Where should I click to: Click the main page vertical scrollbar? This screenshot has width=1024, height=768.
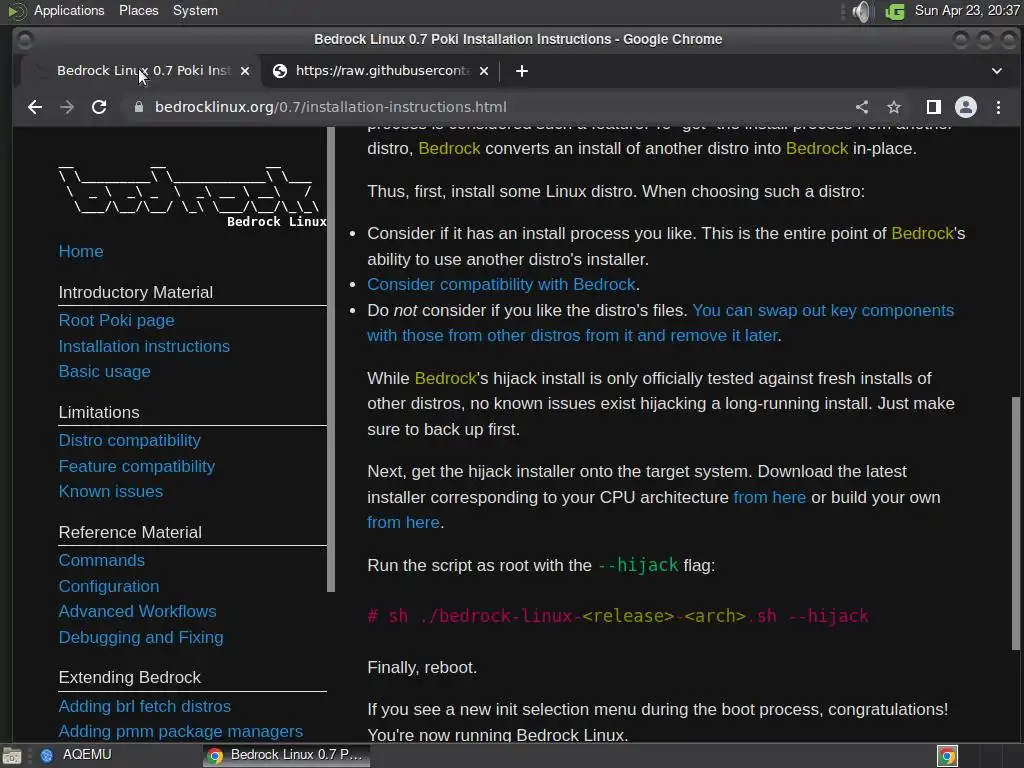tap(1016, 523)
